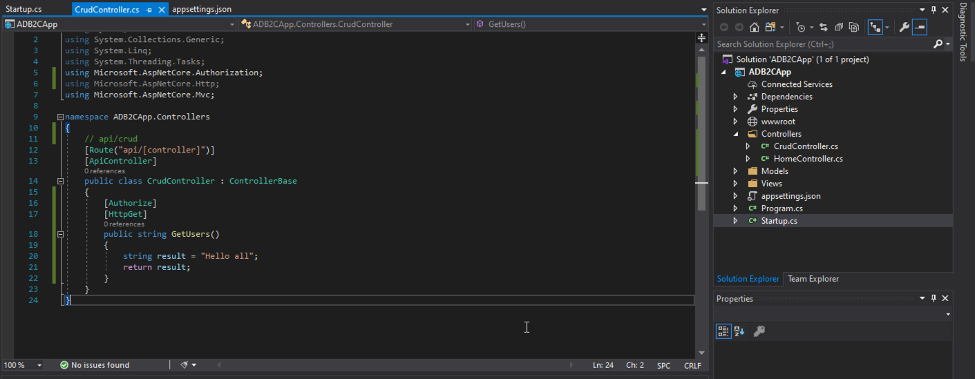This screenshot has width=977, height=379.
Task: Open the file nesting dropdown arrow
Action: coord(886,28)
